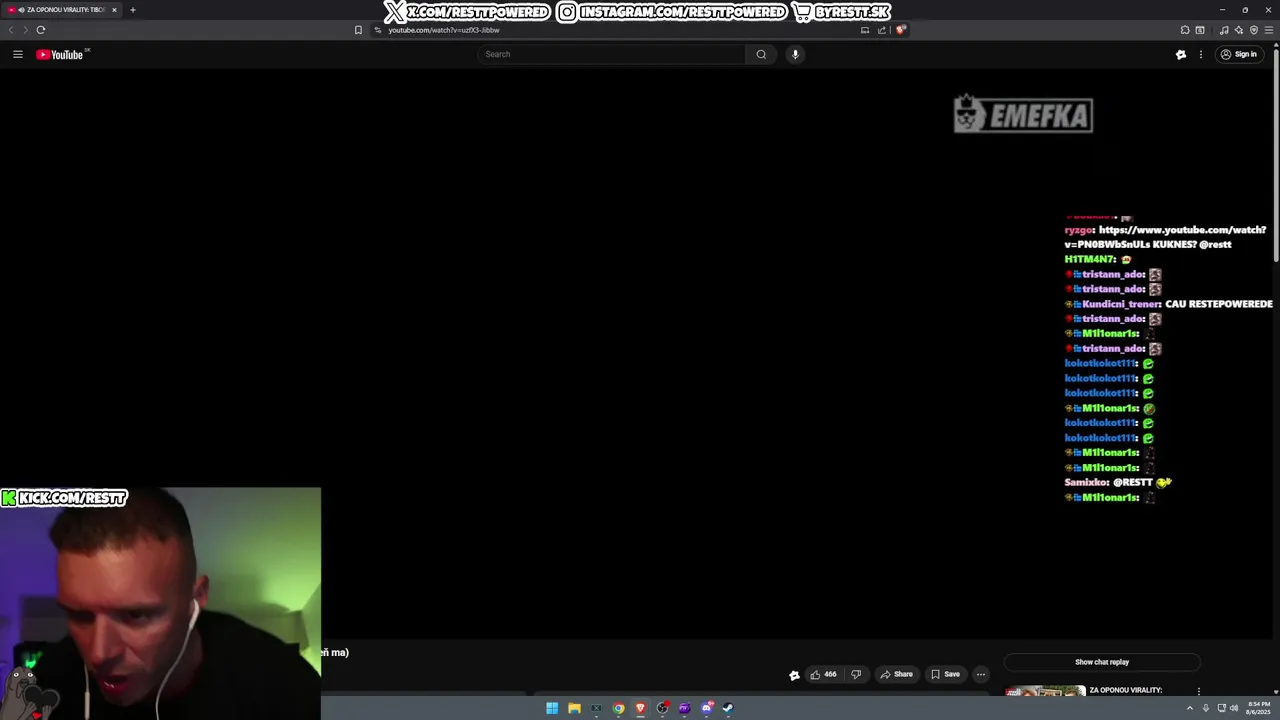Open browser main hamburger menu

click(1269, 30)
